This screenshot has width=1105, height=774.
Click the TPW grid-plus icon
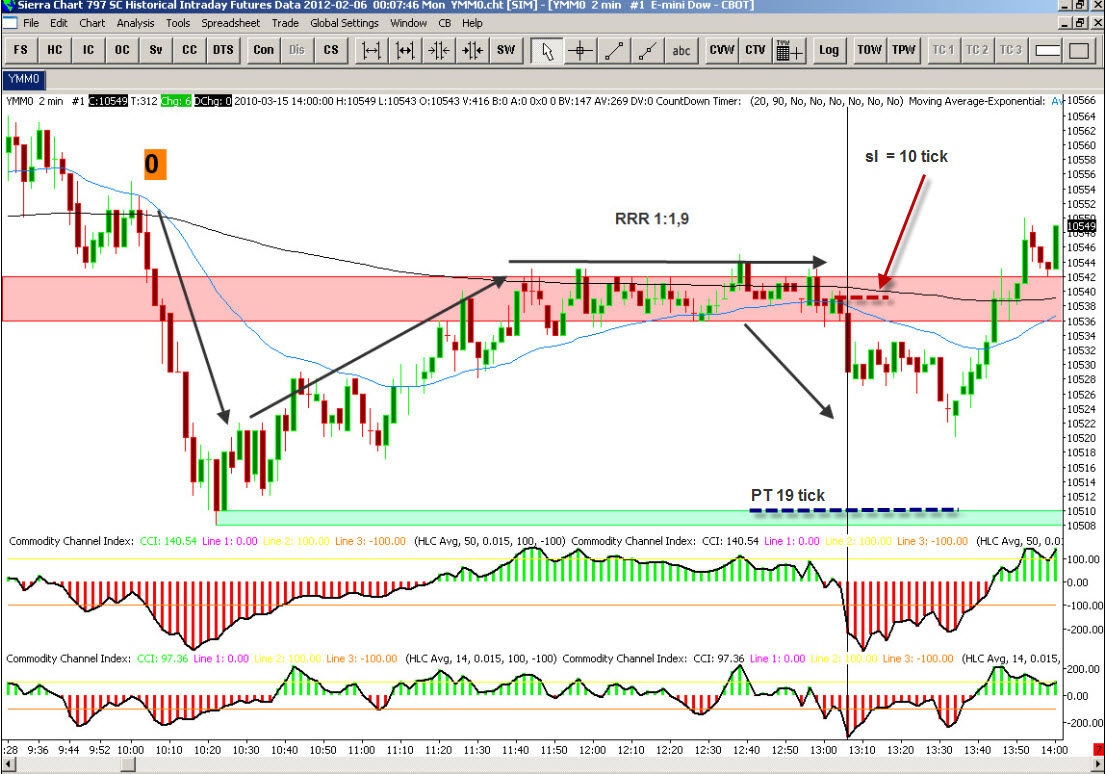coord(789,50)
